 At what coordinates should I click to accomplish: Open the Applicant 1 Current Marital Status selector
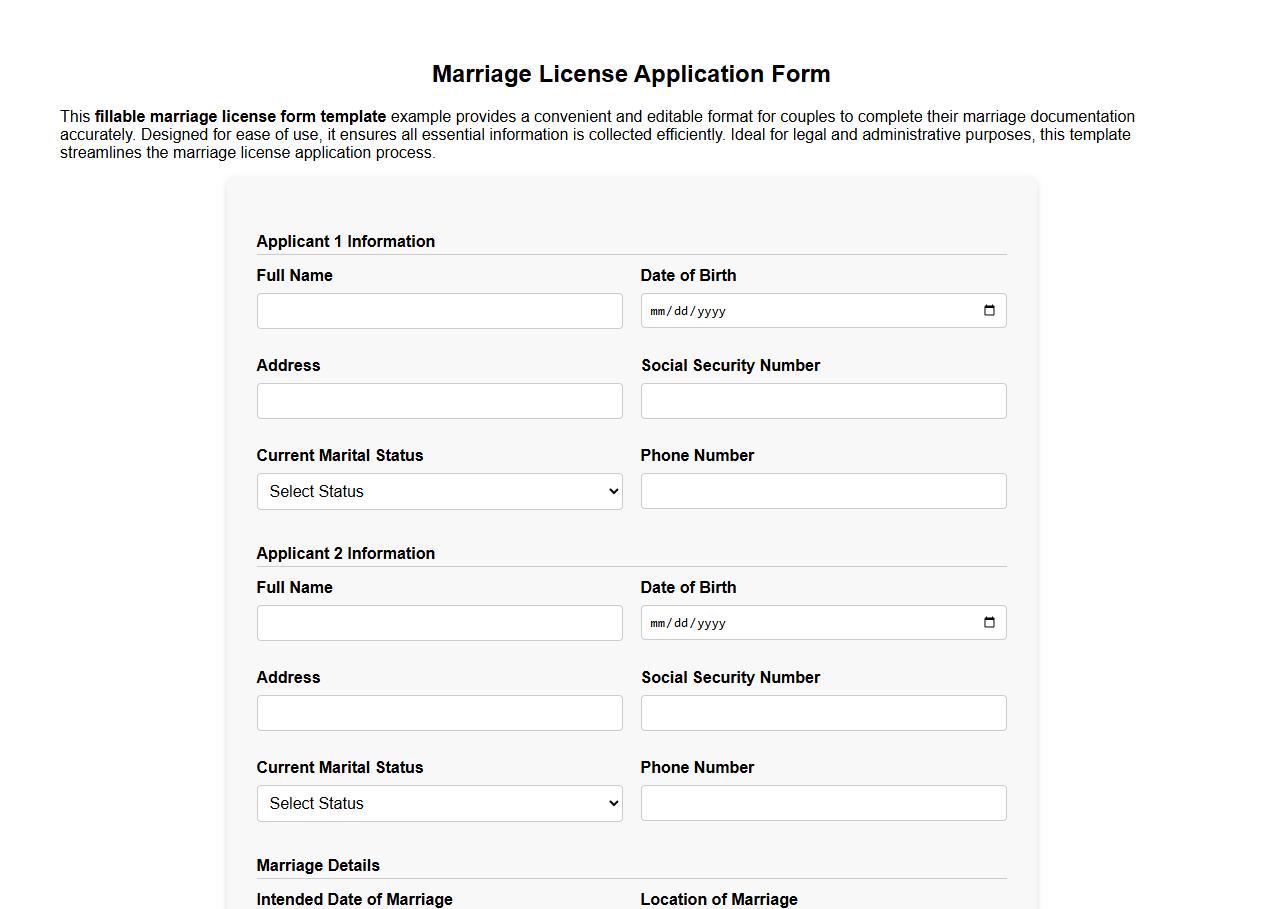pyautogui.click(x=440, y=491)
